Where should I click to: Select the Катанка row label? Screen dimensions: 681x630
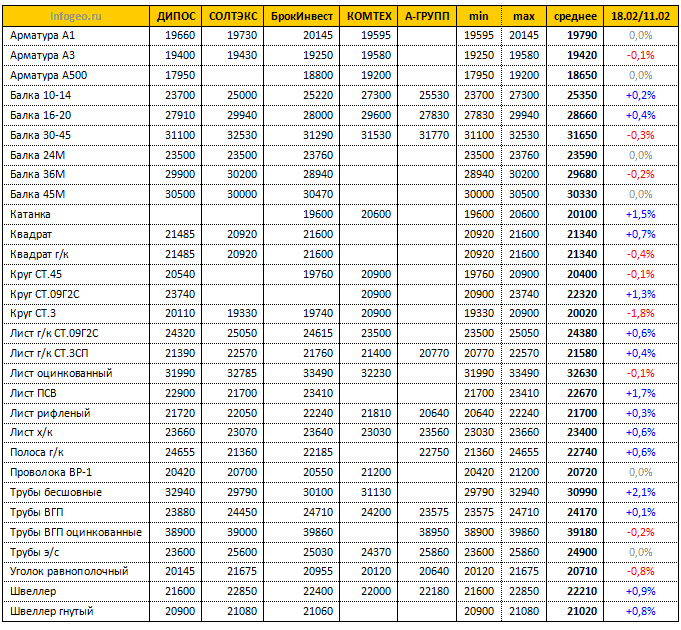click(x=30, y=214)
